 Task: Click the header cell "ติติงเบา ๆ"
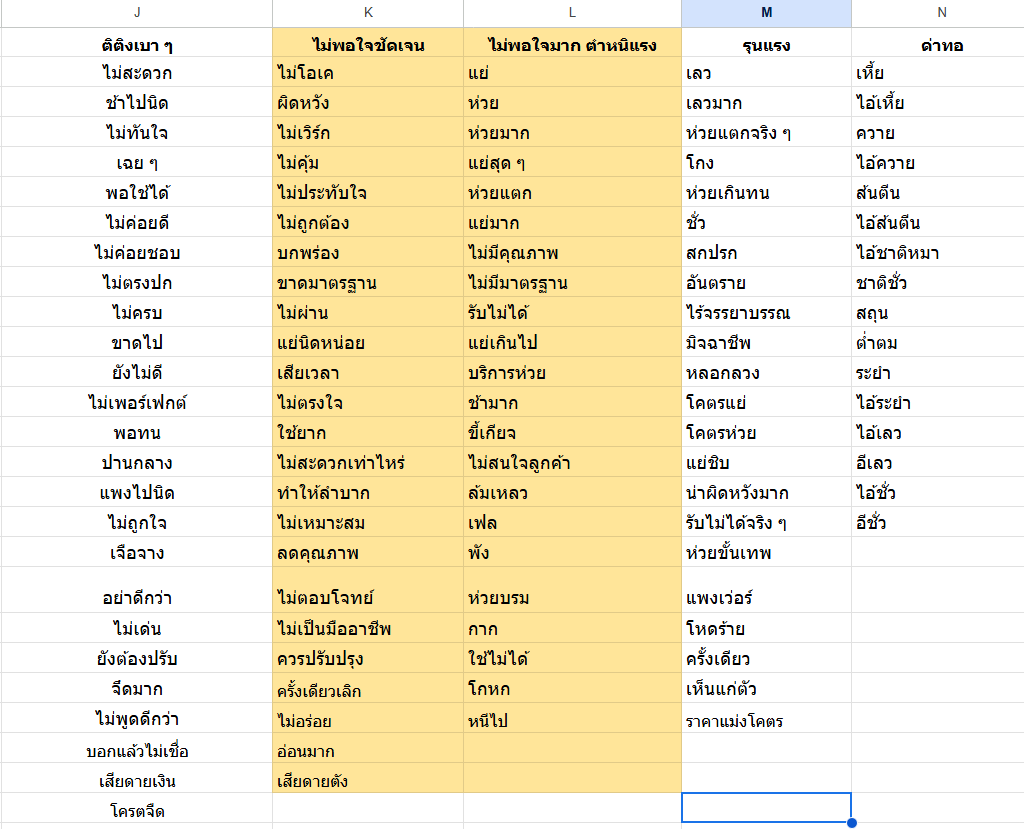tap(137, 45)
